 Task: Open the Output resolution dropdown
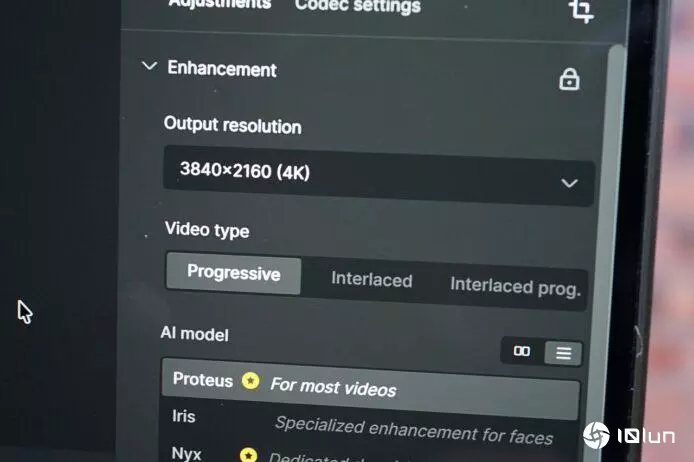click(378, 176)
